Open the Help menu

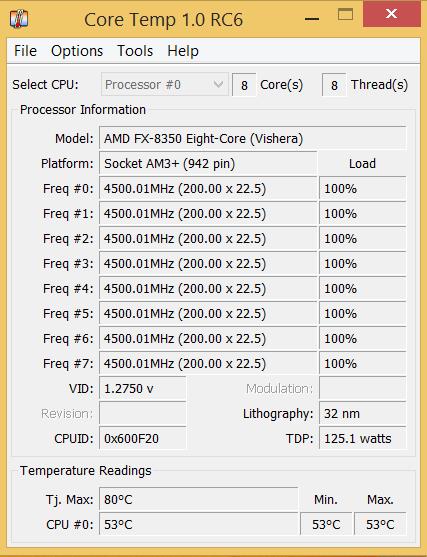point(183,51)
